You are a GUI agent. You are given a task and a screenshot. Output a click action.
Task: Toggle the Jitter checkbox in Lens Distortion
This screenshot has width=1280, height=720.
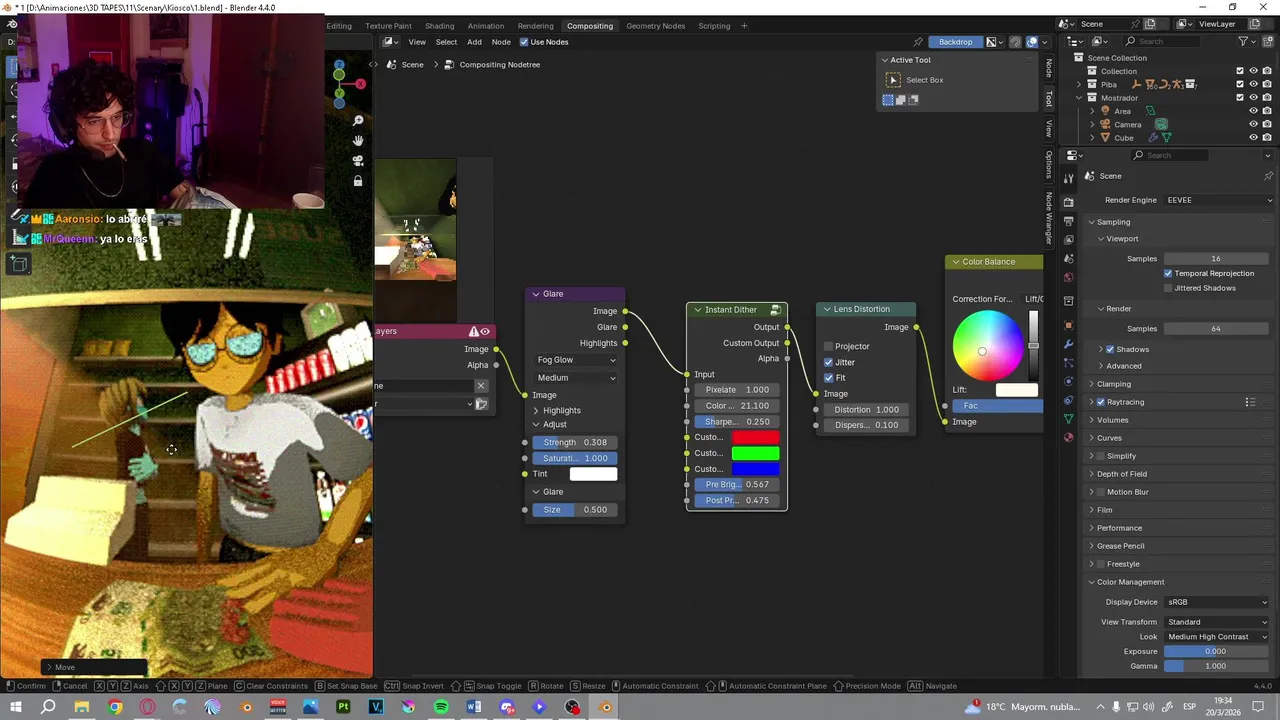coord(828,362)
